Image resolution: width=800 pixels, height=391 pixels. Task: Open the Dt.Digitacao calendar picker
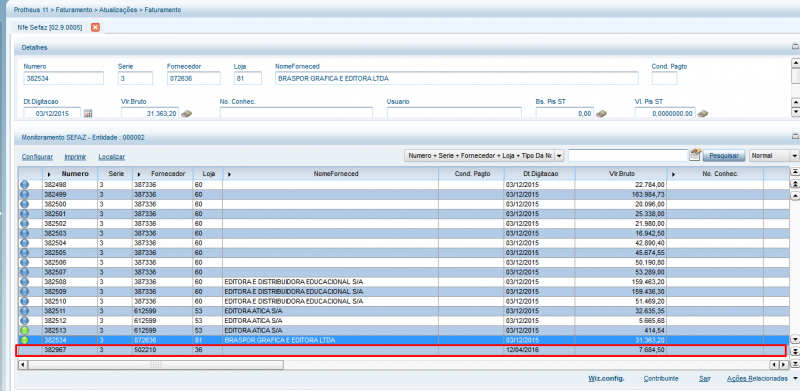tap(88, 113)
